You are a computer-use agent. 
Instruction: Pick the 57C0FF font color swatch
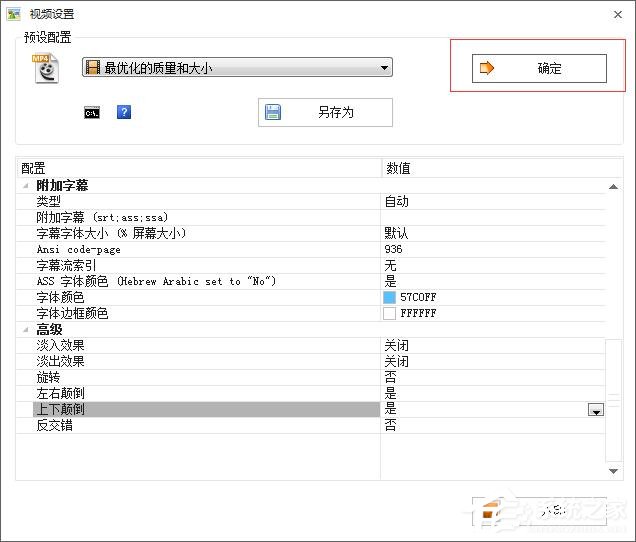coord(390,298)
